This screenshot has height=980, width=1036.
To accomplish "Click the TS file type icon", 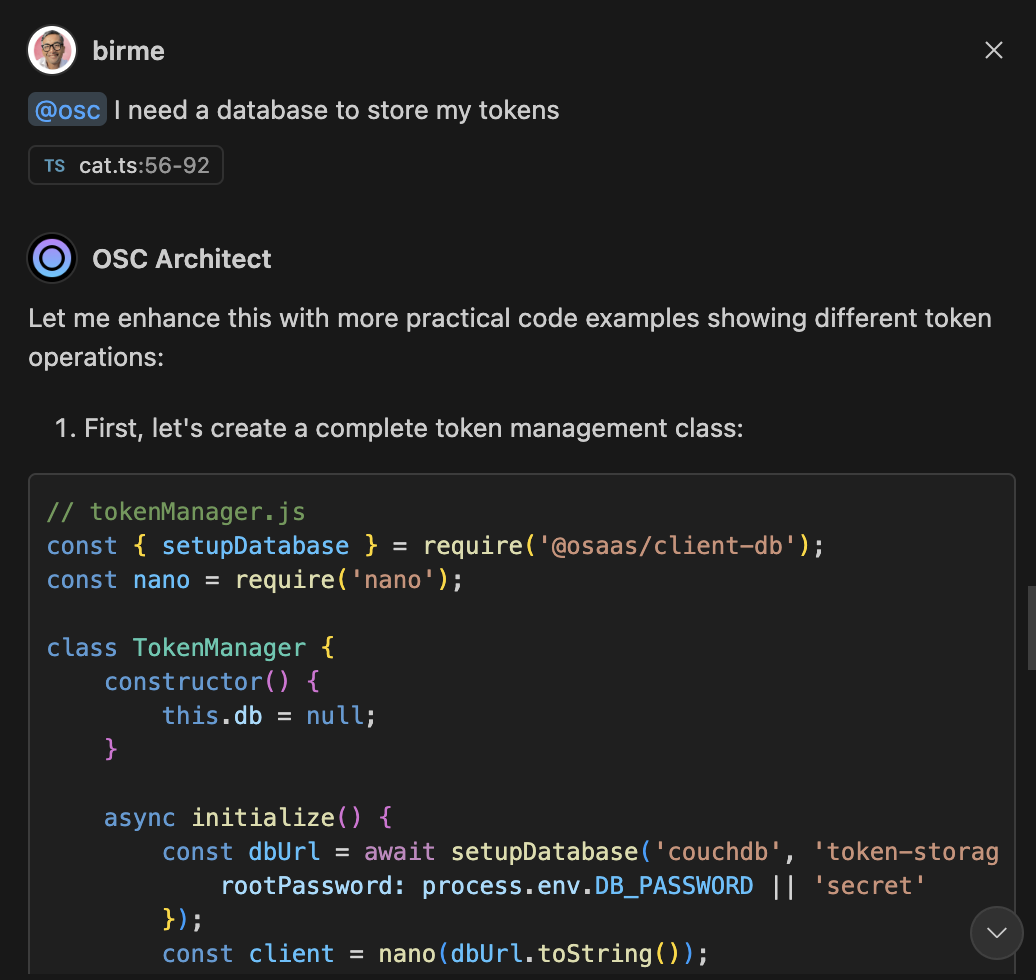I will [54, 166].
